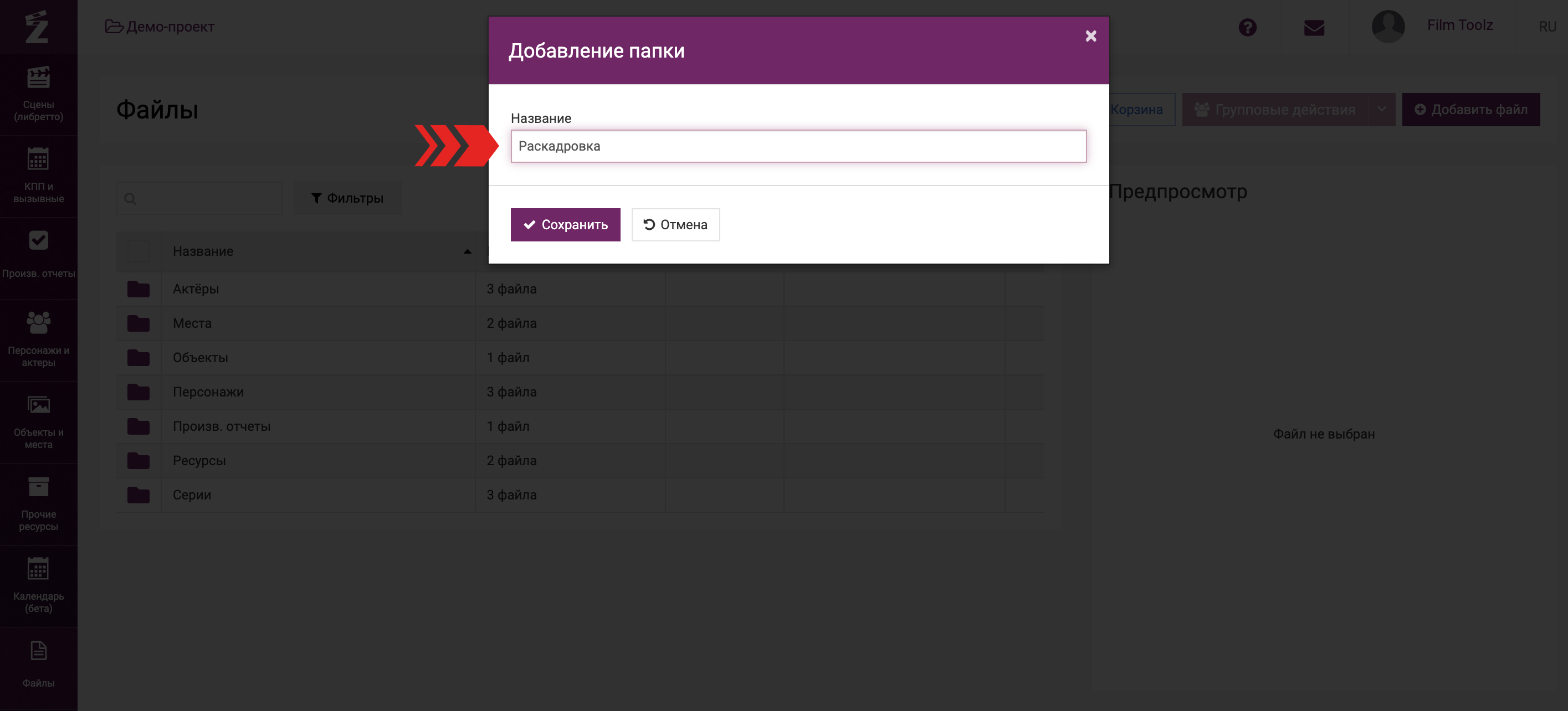This screenshot has height=711, width=1568.
Task: Expand the Групповые действия dropdown arrow
Action: [1382, 110]
